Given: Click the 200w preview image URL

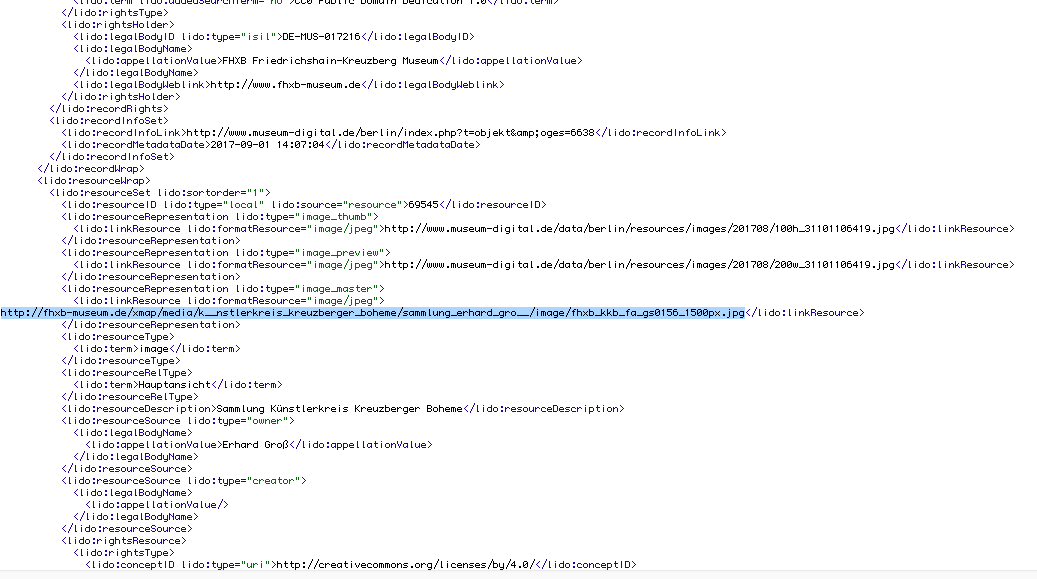Looking at the screenshot, I should [640, 265].
